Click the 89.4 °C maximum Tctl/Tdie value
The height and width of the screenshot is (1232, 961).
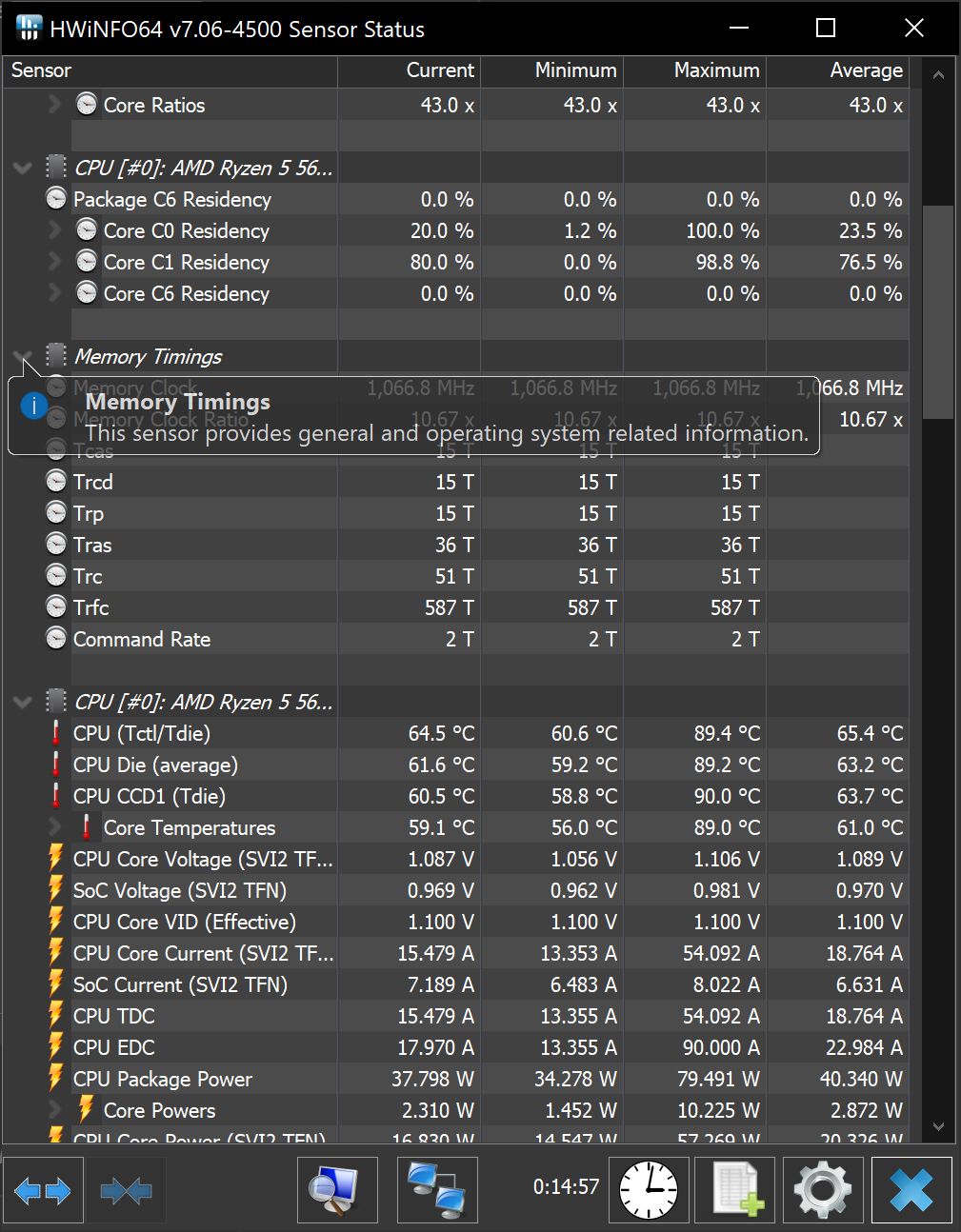point(727,733)
